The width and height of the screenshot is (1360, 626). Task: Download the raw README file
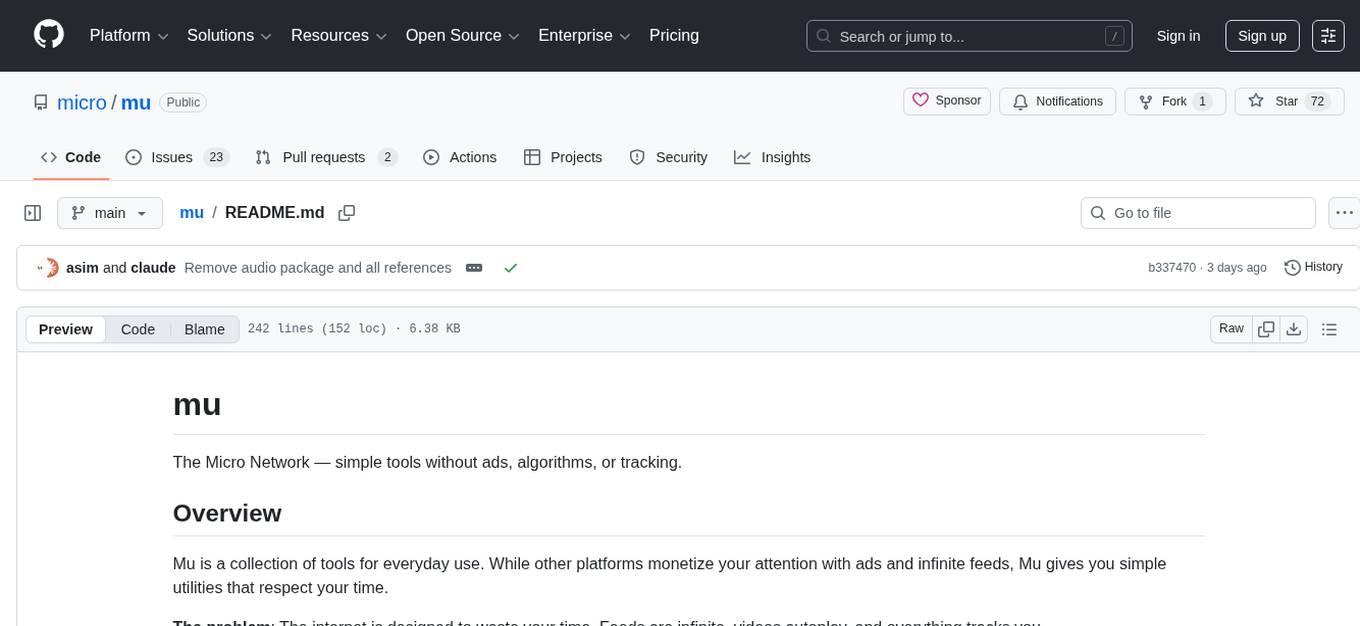pyautogui.click(x=1294, y=328)
